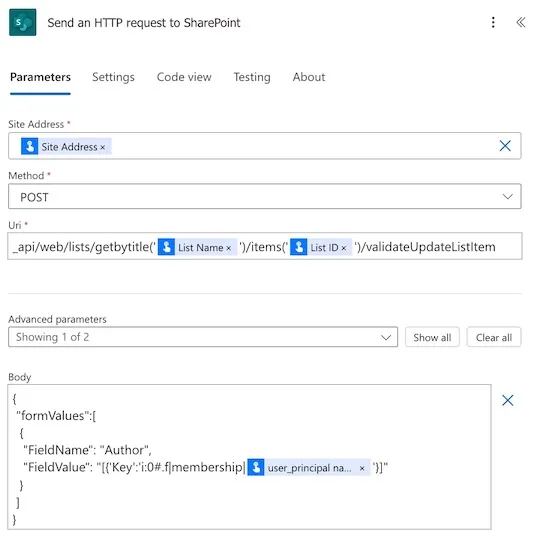Remove the user_principal name token
This screenshot has height=540, width=534.
tap(362, 468)
